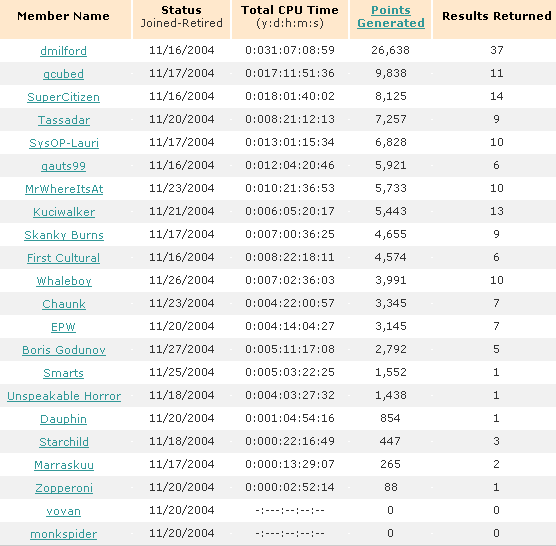Click the Member Name column header
The image size is (556, 546).
click(63, 16)
